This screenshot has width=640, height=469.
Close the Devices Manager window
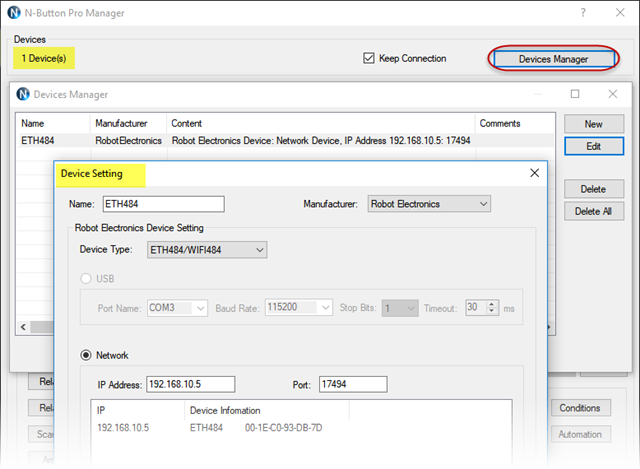click(x=612, y=94)
